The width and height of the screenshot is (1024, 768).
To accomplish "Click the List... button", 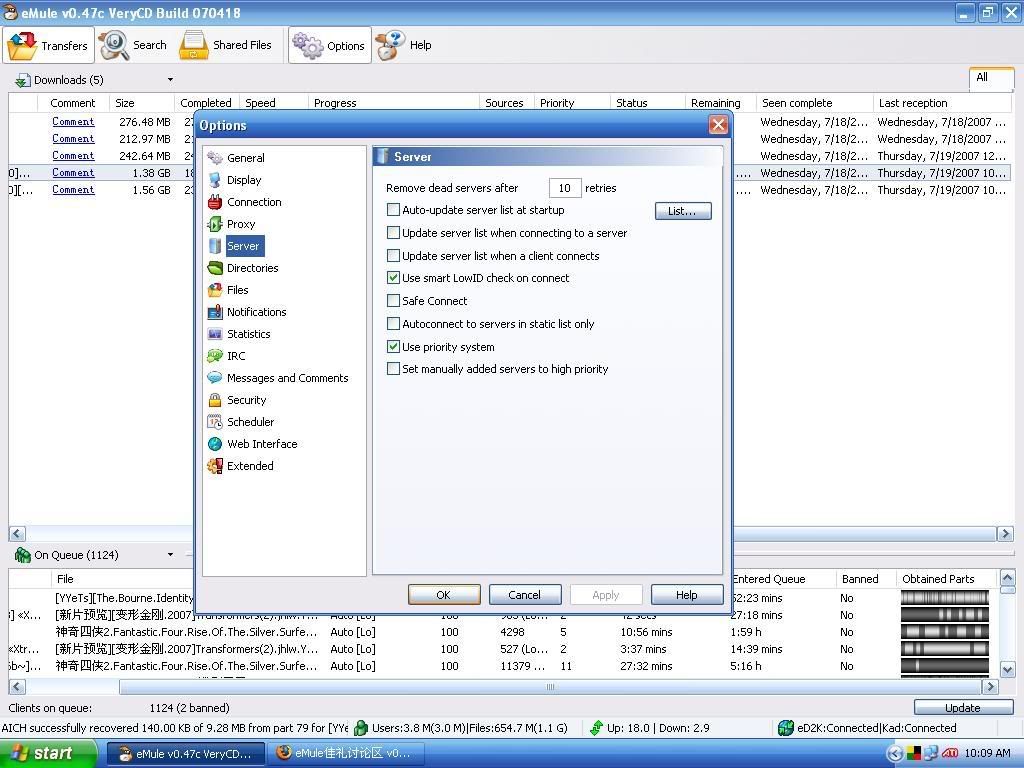I will click(x=682, y=211).
